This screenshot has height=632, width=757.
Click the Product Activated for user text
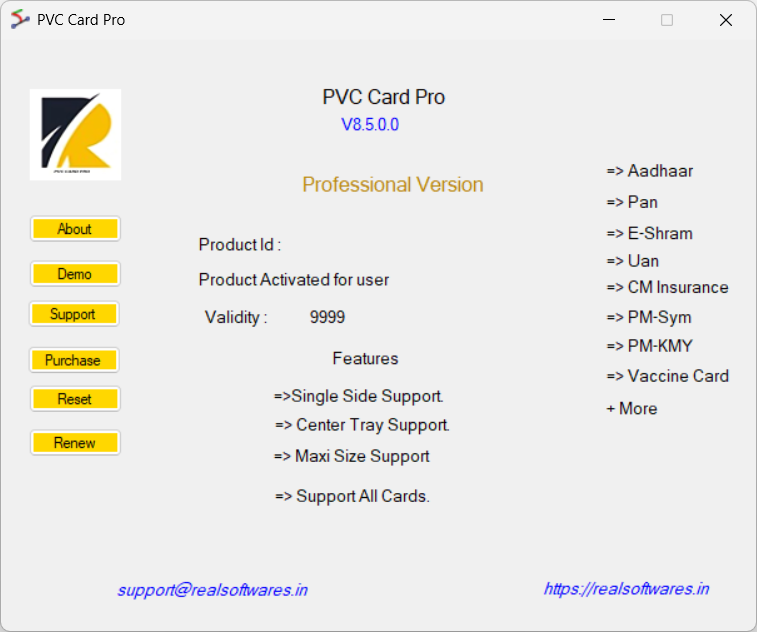pos(294,280)
